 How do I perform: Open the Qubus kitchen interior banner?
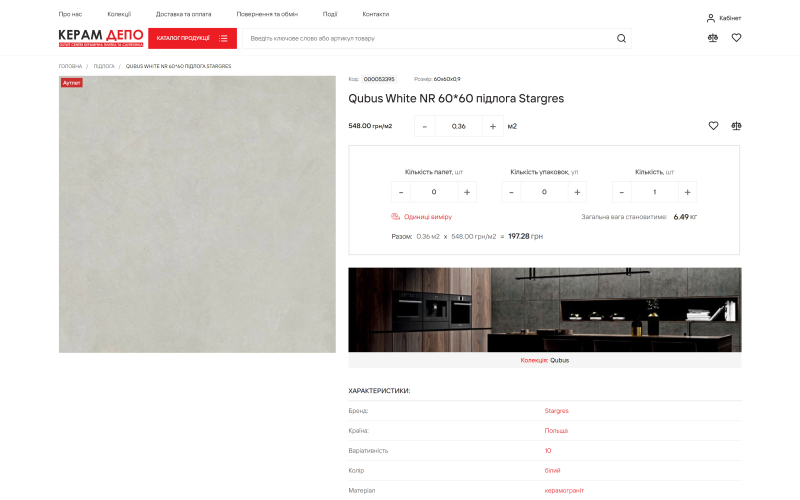click(545, 310)
